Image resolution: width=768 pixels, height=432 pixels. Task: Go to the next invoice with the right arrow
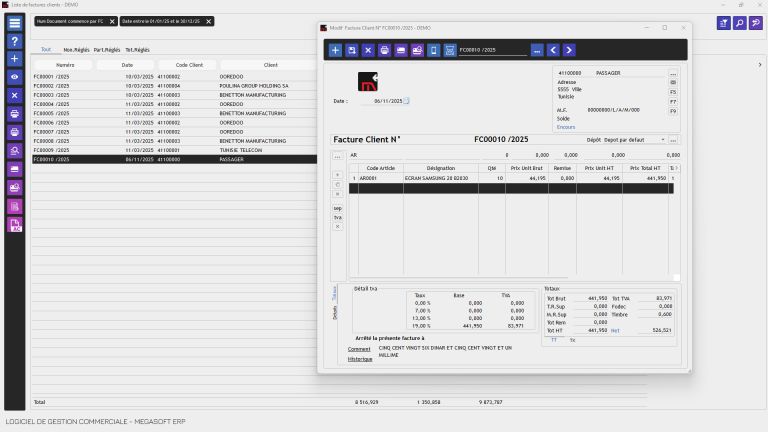pos(569,50)
